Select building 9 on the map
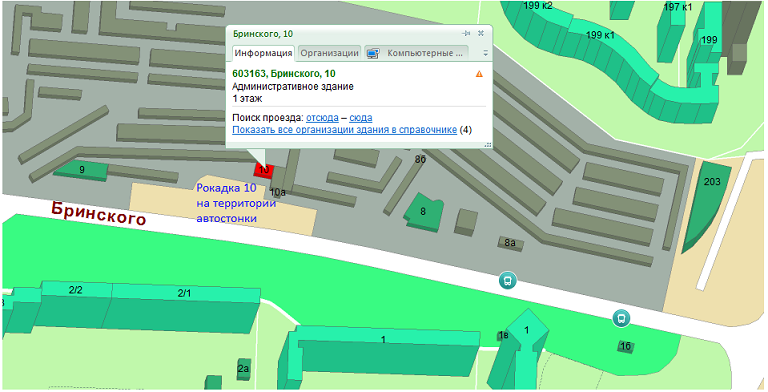This screenshot has width=768, height=392. tap(81, 170)
